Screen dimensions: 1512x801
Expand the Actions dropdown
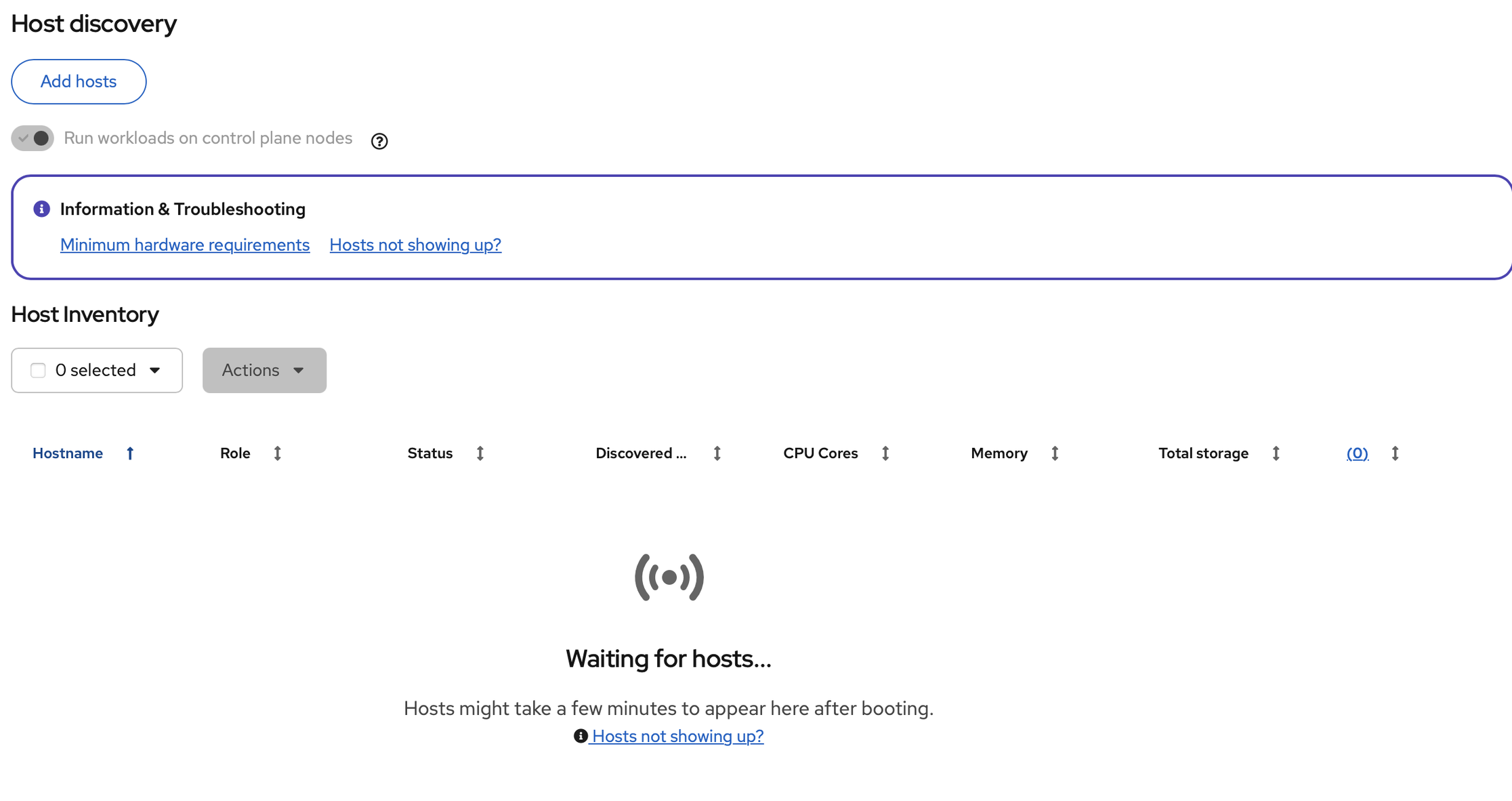click(264, 370)
